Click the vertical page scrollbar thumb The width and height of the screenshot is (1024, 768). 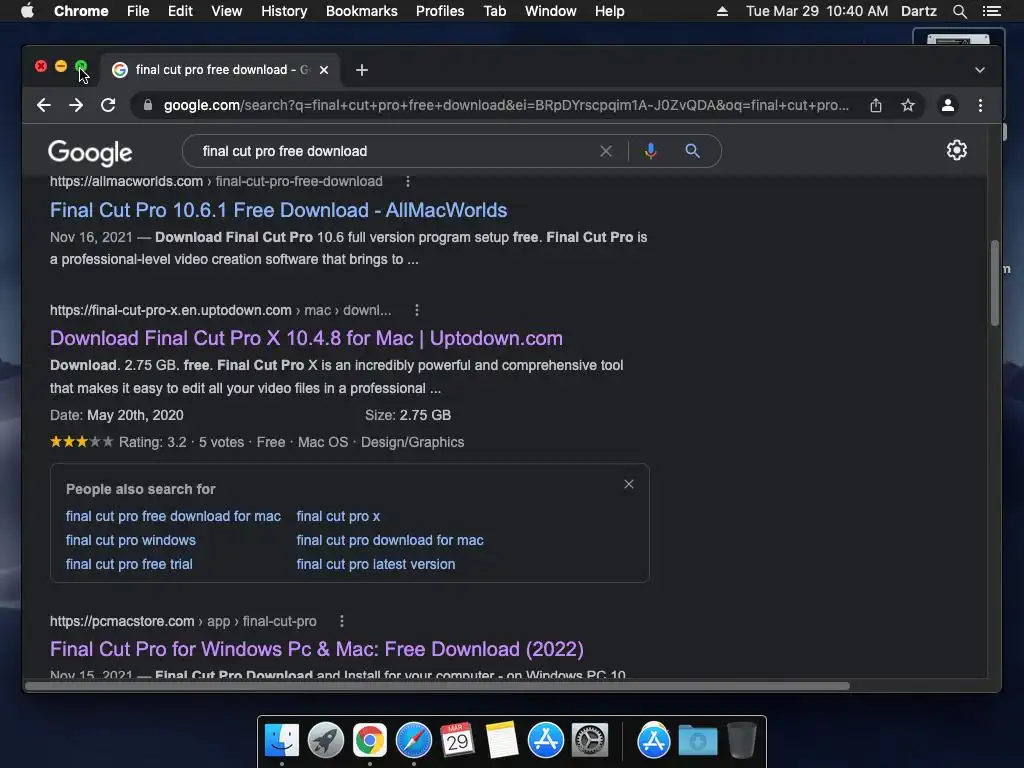(x=995, y=283)
